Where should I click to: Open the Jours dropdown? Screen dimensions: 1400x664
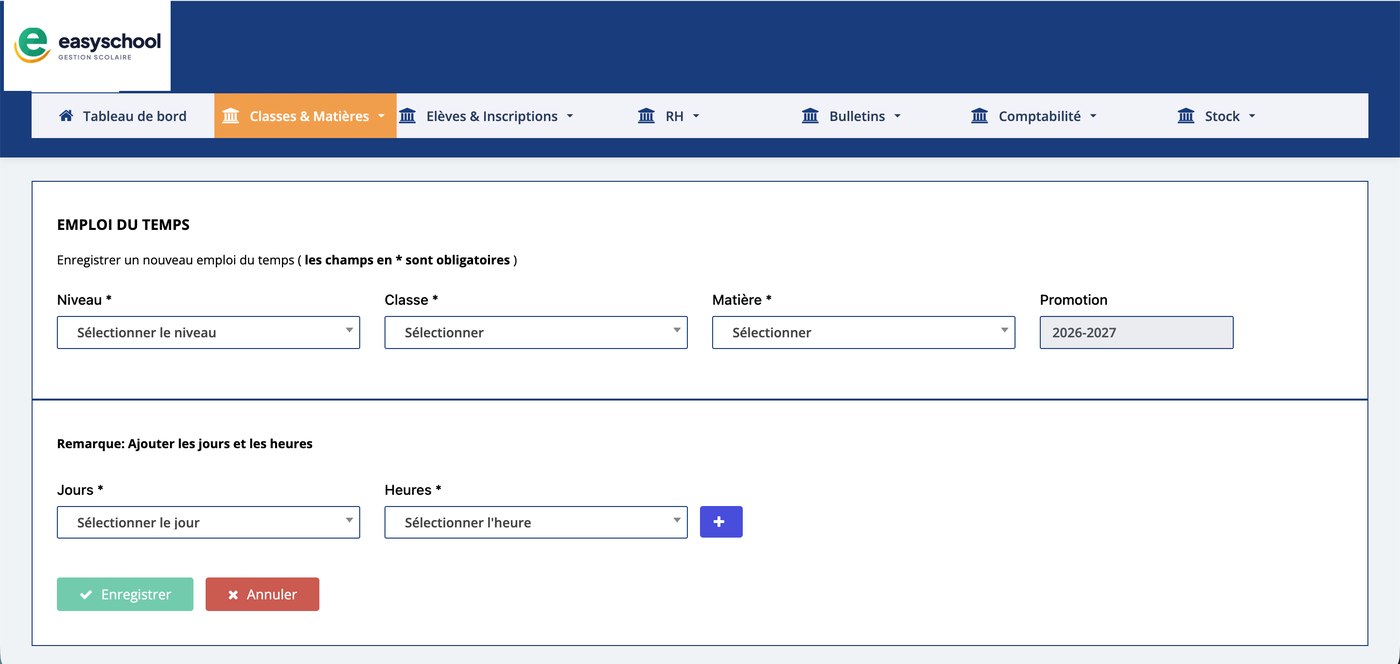tap(208, 522)
